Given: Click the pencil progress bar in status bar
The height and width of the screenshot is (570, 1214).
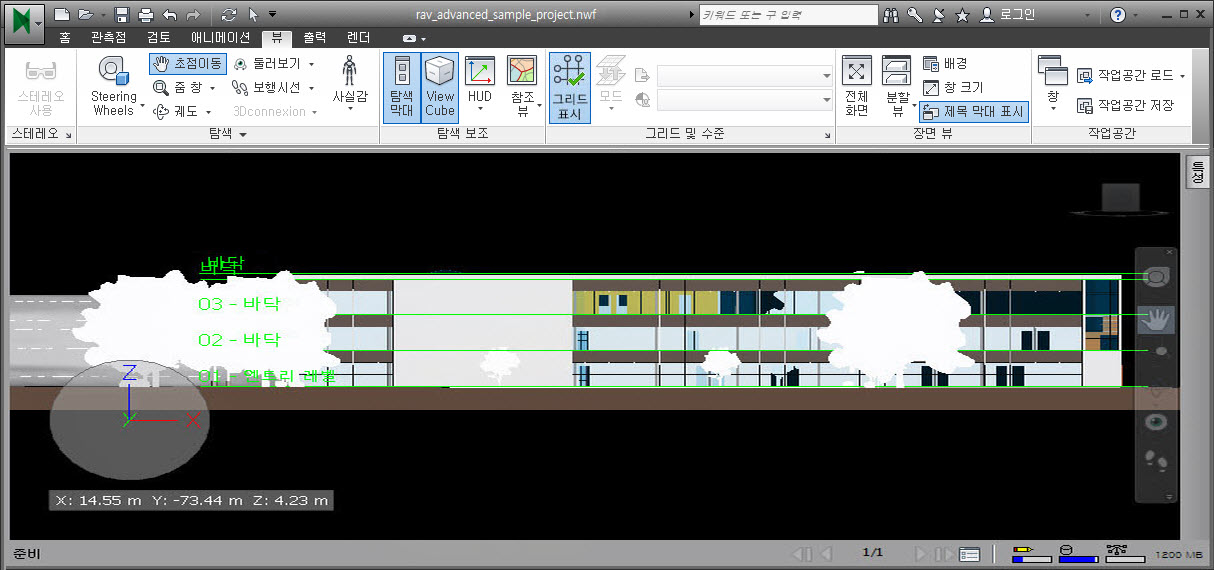Looking at the screenshot, I should [1030, 553].
